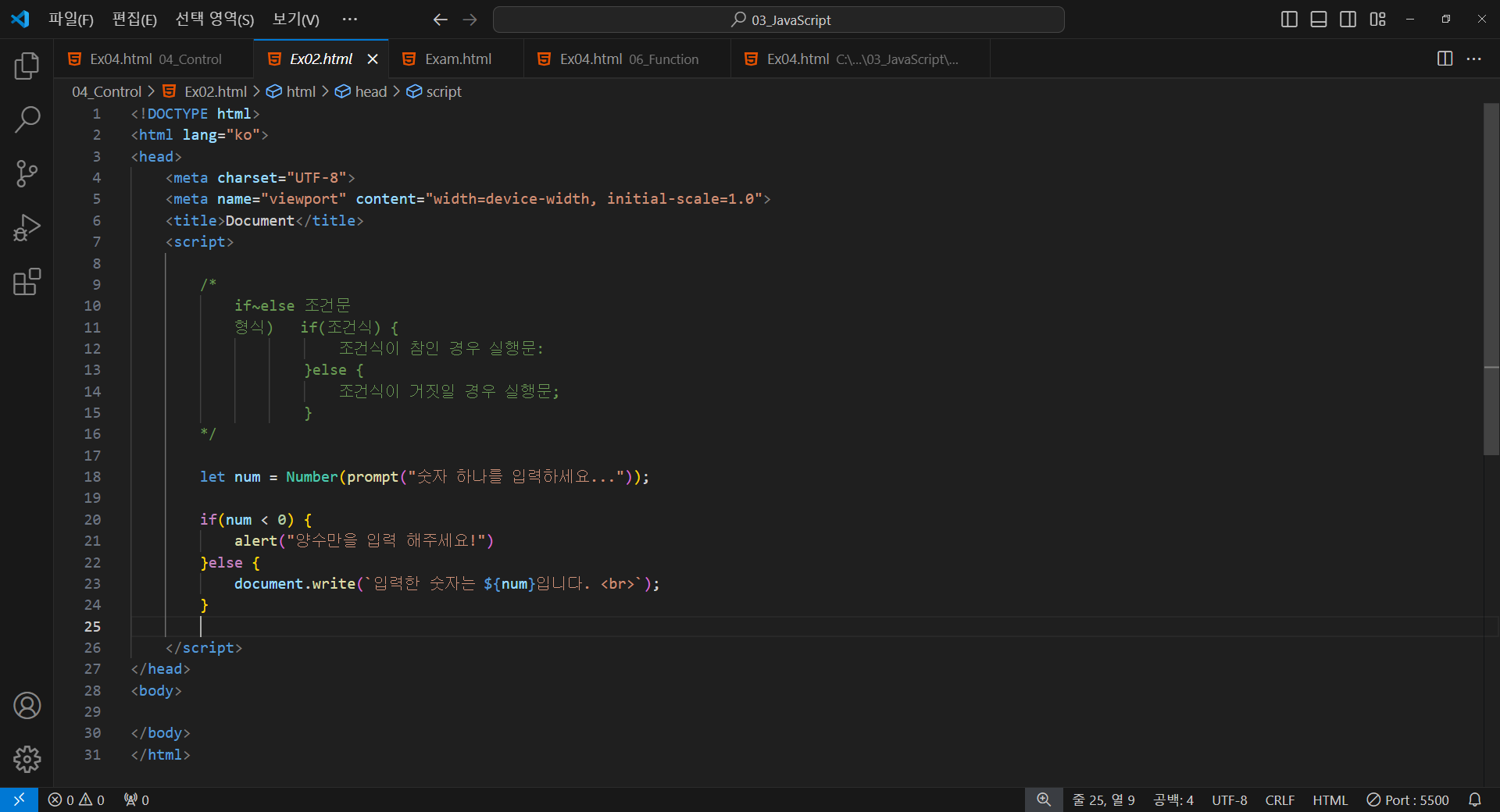Open the remote window indicator

[19, 800]
